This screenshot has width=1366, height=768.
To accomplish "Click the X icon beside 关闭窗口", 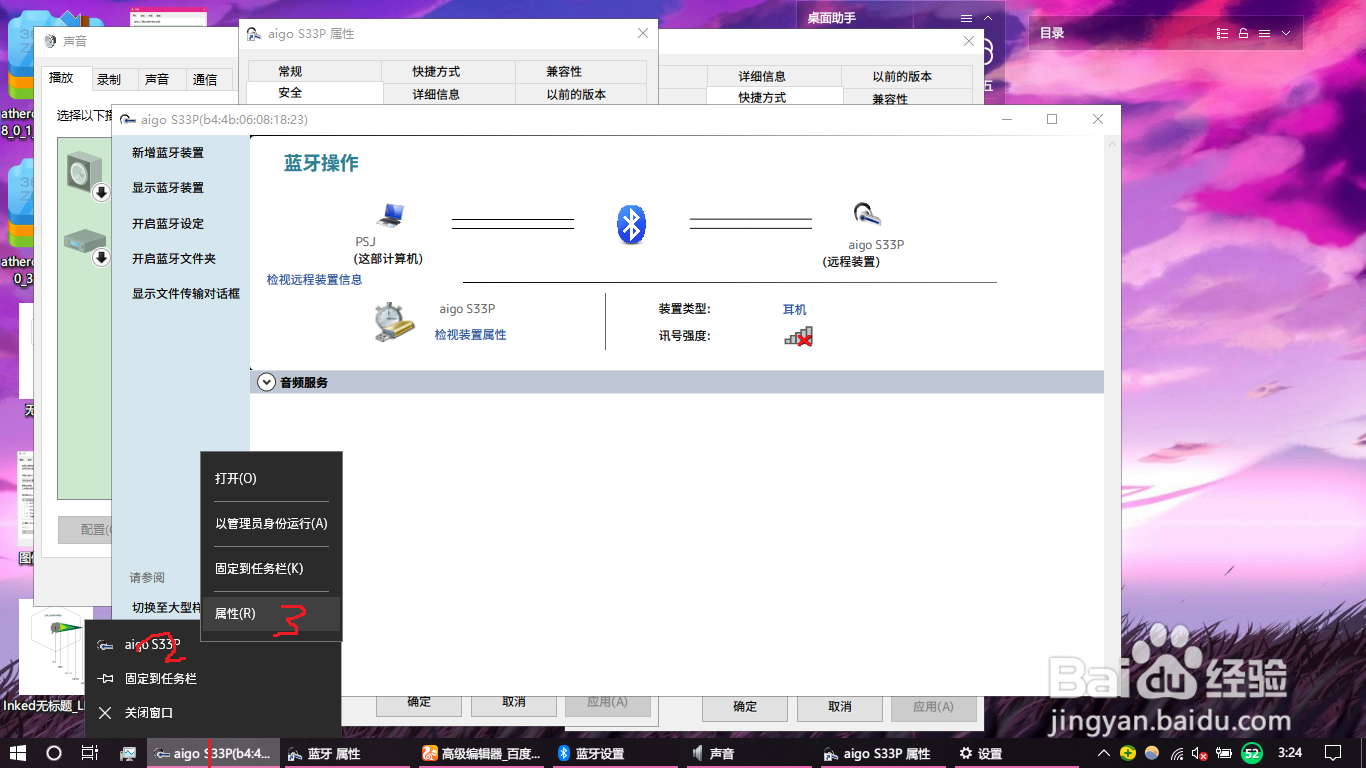I will pos(105,713).
